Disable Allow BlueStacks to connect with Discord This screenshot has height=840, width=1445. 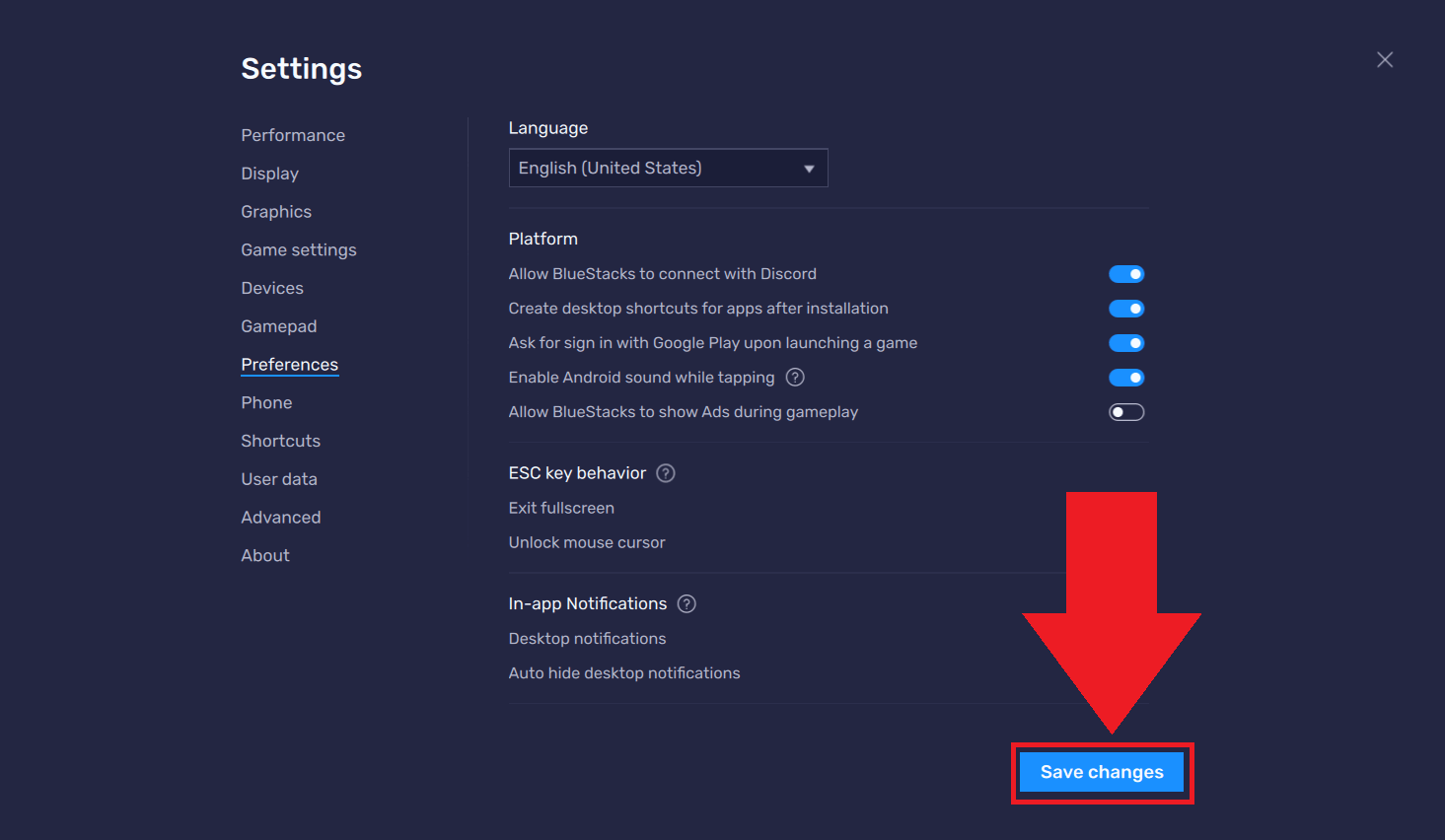point(1126,273)
